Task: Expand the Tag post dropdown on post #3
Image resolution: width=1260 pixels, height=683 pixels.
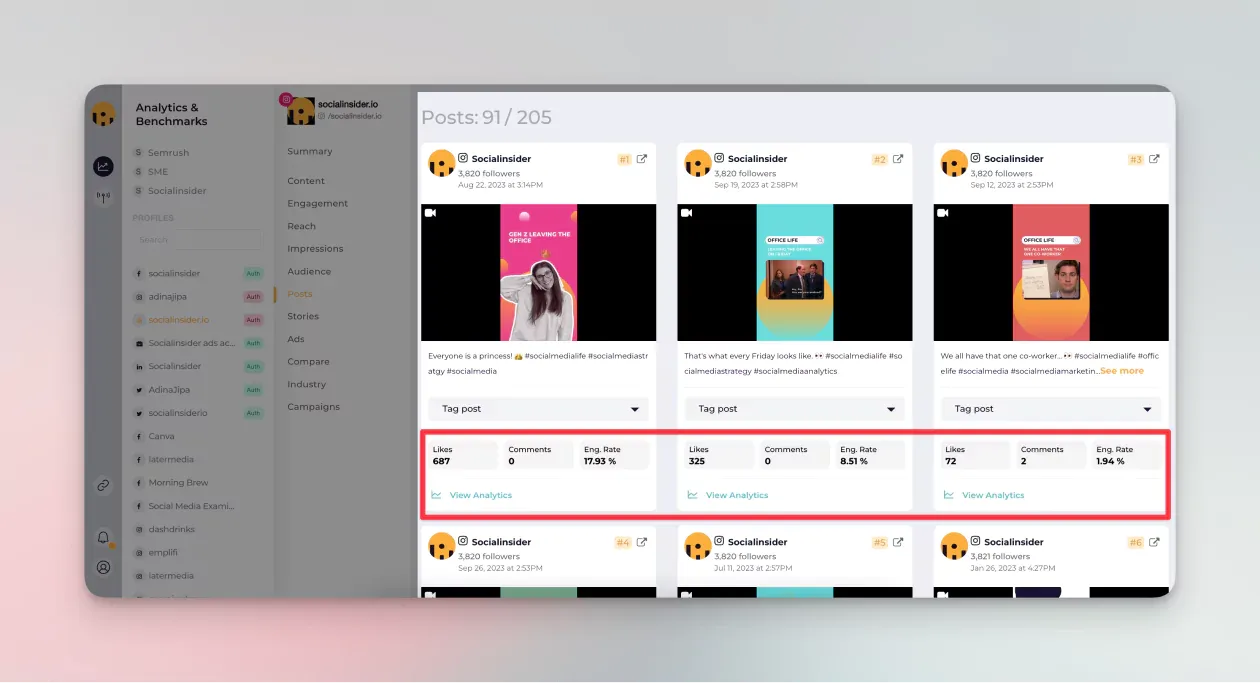Action: coord(1050,409)
